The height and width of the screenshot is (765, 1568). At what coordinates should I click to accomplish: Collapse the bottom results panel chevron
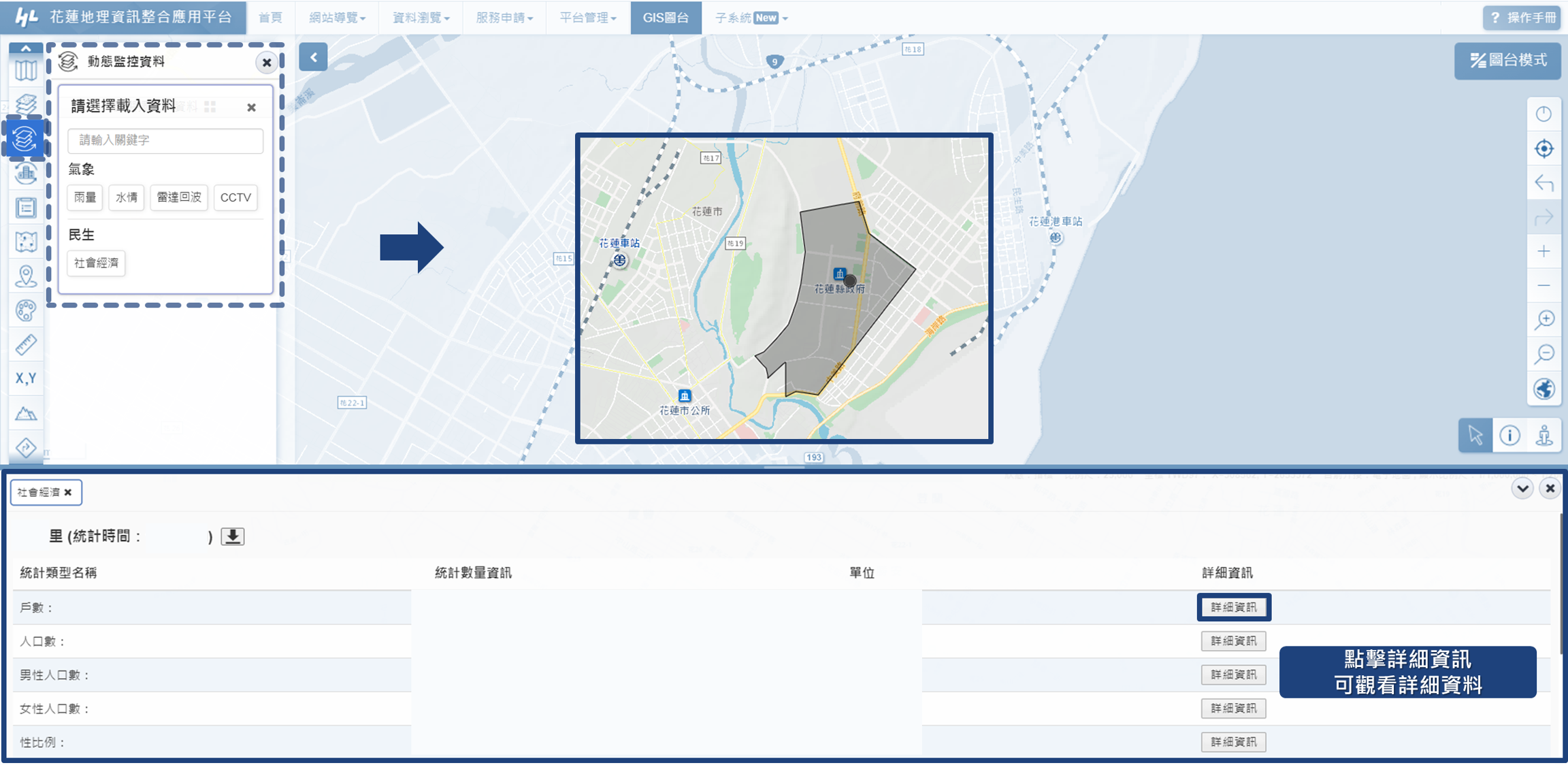click(1522, 489)
